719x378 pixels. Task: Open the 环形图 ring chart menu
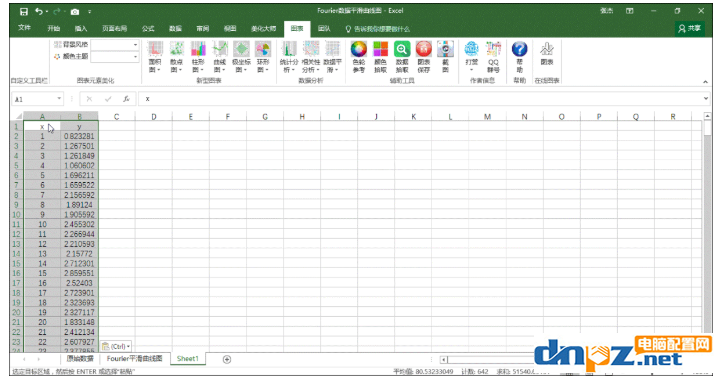263,57
